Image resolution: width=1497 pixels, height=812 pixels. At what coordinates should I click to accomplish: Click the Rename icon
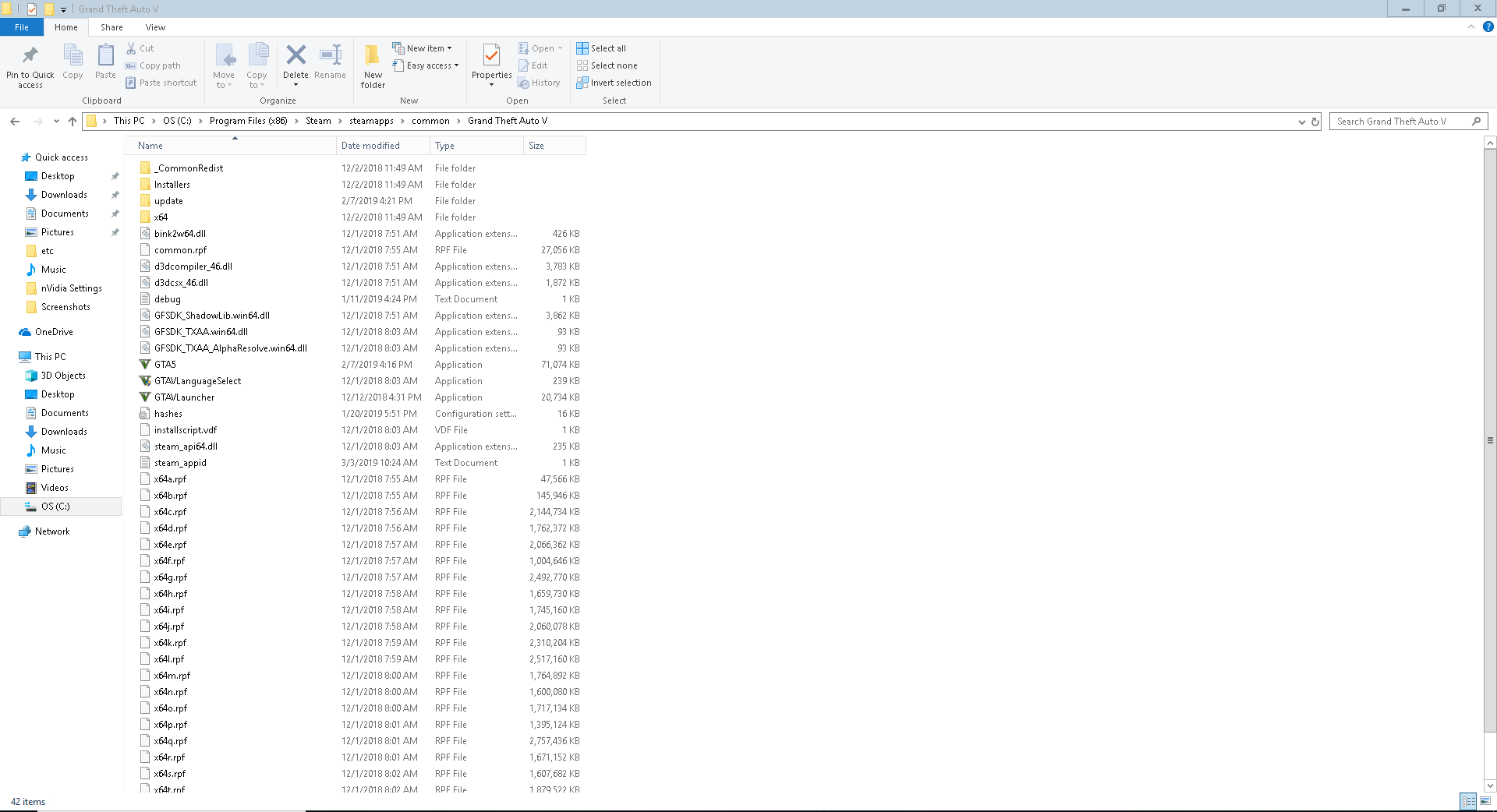[x=330, y=55]
